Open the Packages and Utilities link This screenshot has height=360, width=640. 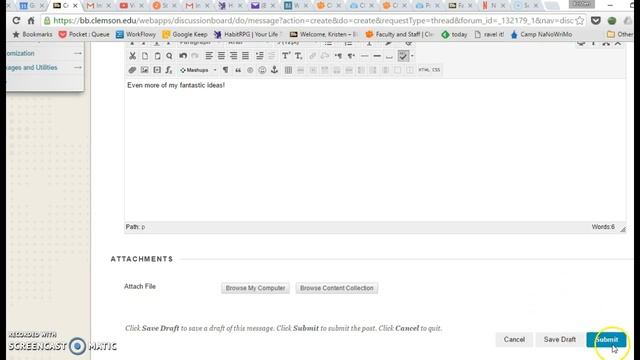pyautogui.click(x=32, y=67)
